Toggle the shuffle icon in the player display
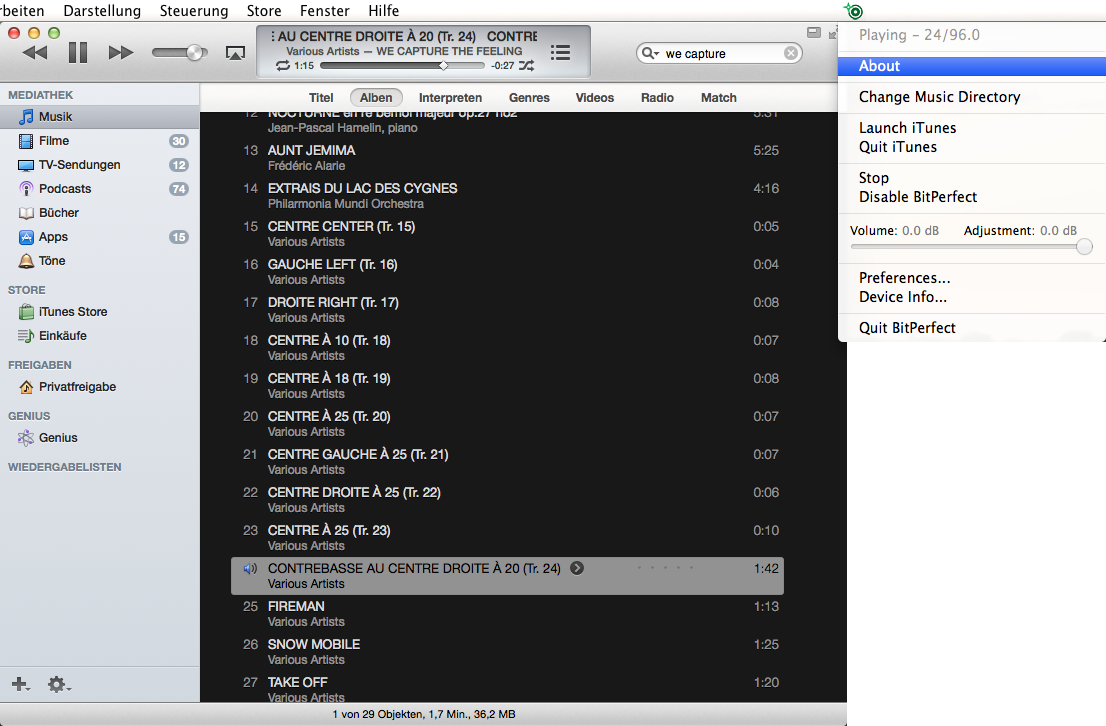 pyautogui.click(x=527, y=66)
